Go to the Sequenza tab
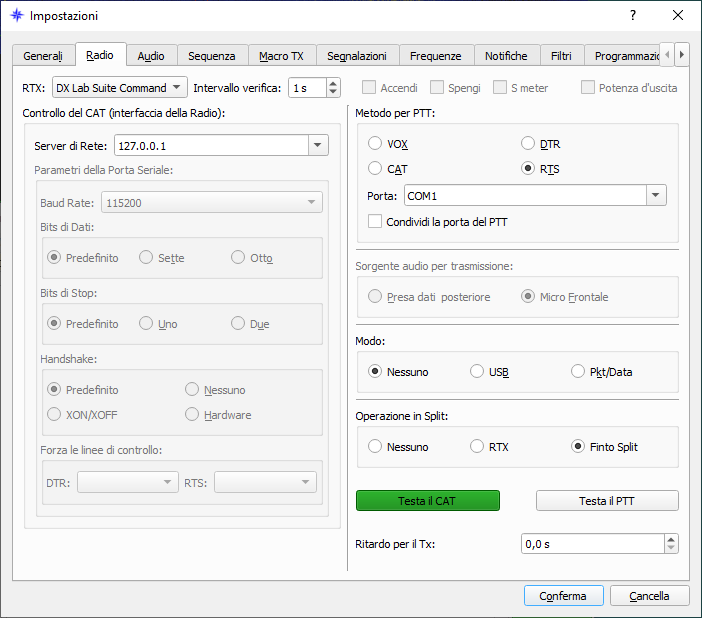This screenshot has height=618, width=702. click(212, 56)
